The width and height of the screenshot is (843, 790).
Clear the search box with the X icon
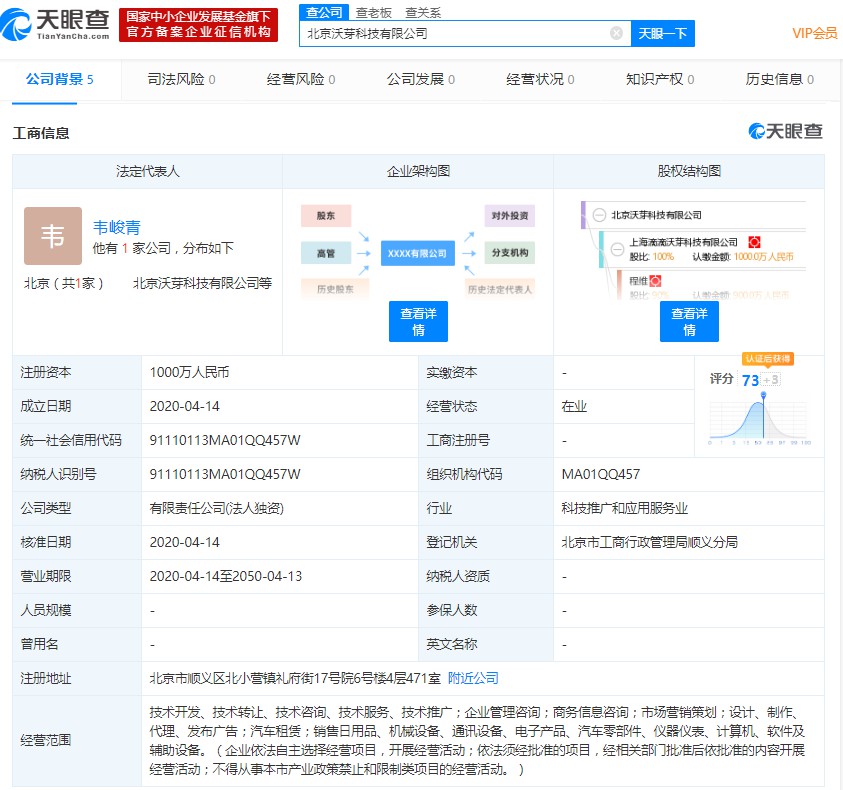click(616, 33)
